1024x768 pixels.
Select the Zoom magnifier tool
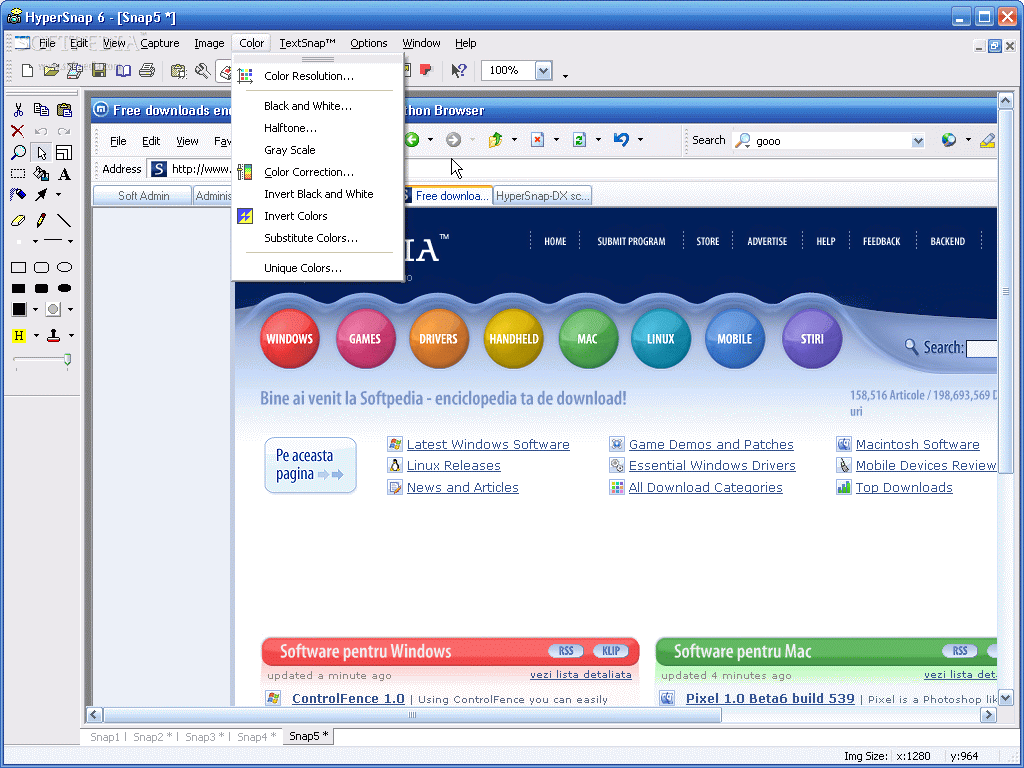(18, 153)
